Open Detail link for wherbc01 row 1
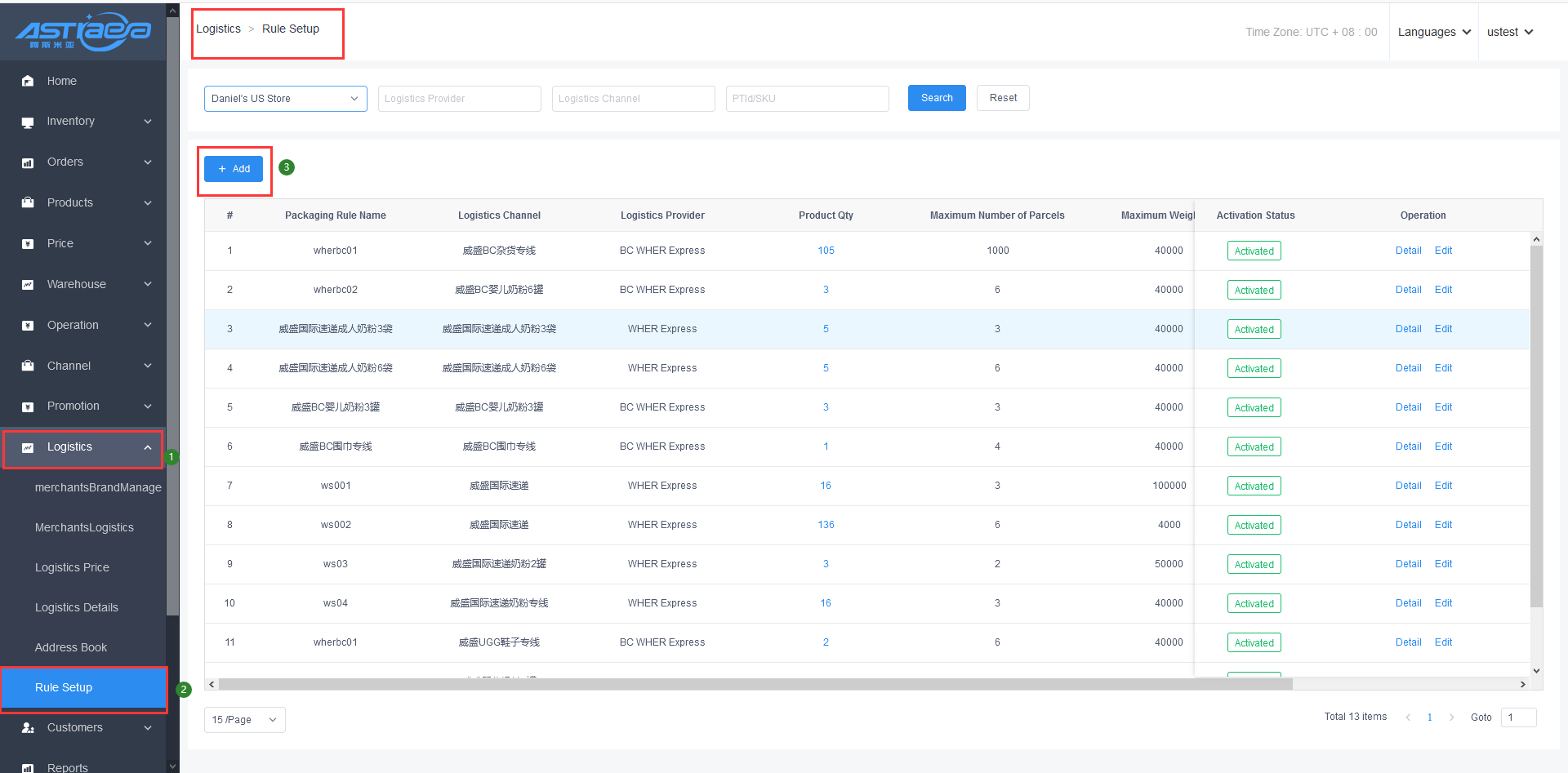 1408,251
